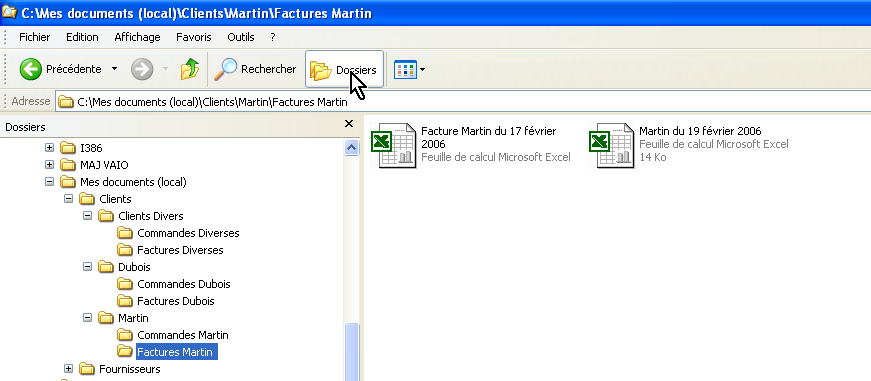Expand the Fournisseurs folder node
This screenshot has width=871, height=381.
[x=68, y=369]
